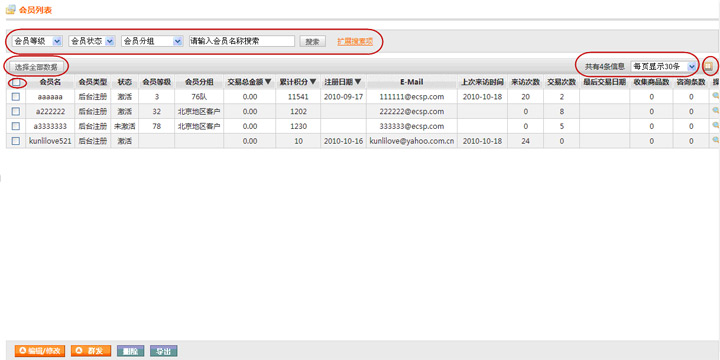This screenshot has width=720, height=360.
Task: Click member name aaaaaa
Action: tap(50, 97)
